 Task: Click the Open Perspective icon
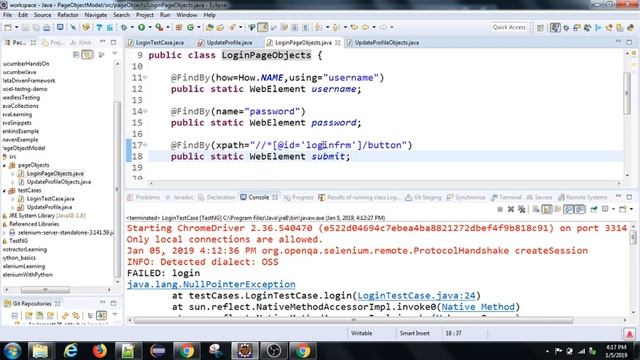[x=540, y=28]
